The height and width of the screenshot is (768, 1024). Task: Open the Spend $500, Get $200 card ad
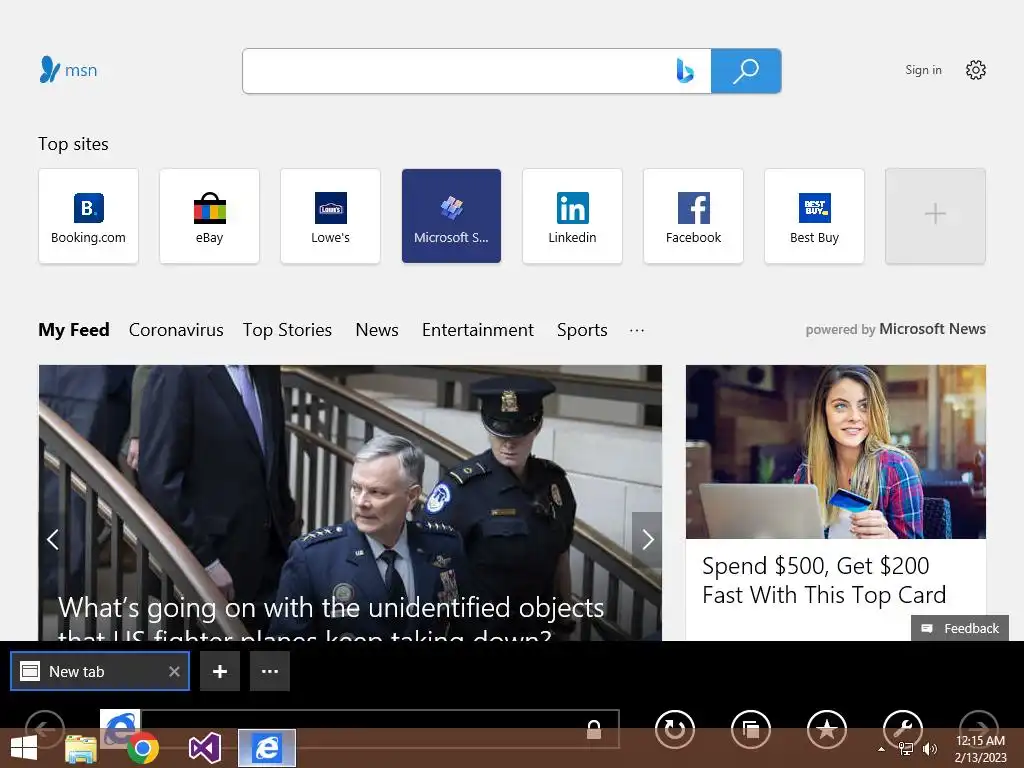click(x=824, y=580)
